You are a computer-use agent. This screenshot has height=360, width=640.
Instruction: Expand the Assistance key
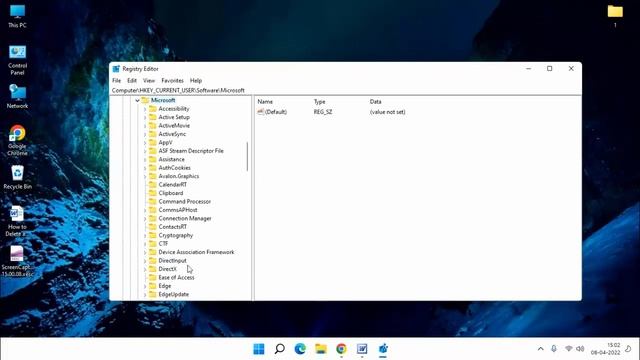point(145,160)
